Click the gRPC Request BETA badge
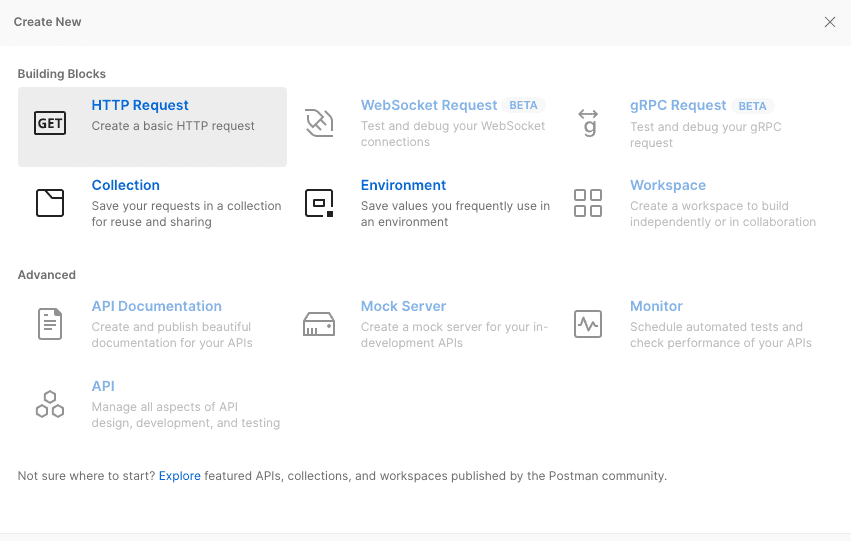 click(x=752, y=106)
